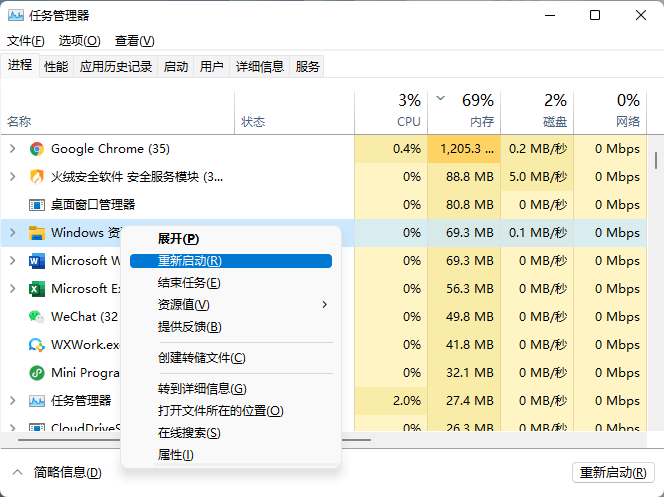Click the 重新启动(R) button at bottom right
Screen dimensions: 664x497
pyautogui.click(x=613, y=472)
